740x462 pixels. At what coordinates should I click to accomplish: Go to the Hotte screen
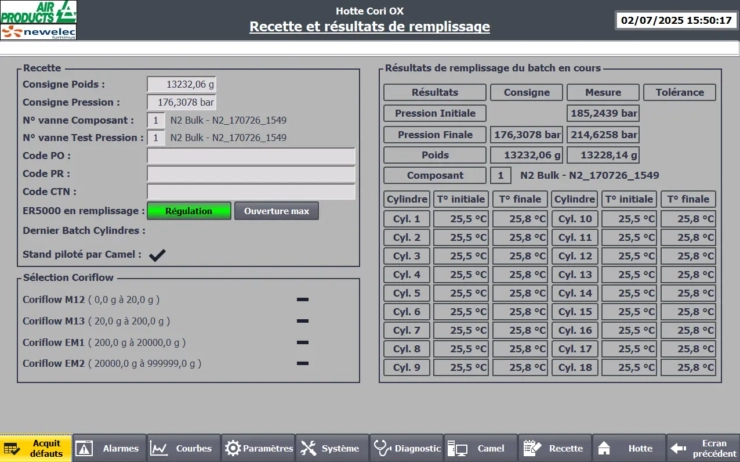tap(629, 448)
